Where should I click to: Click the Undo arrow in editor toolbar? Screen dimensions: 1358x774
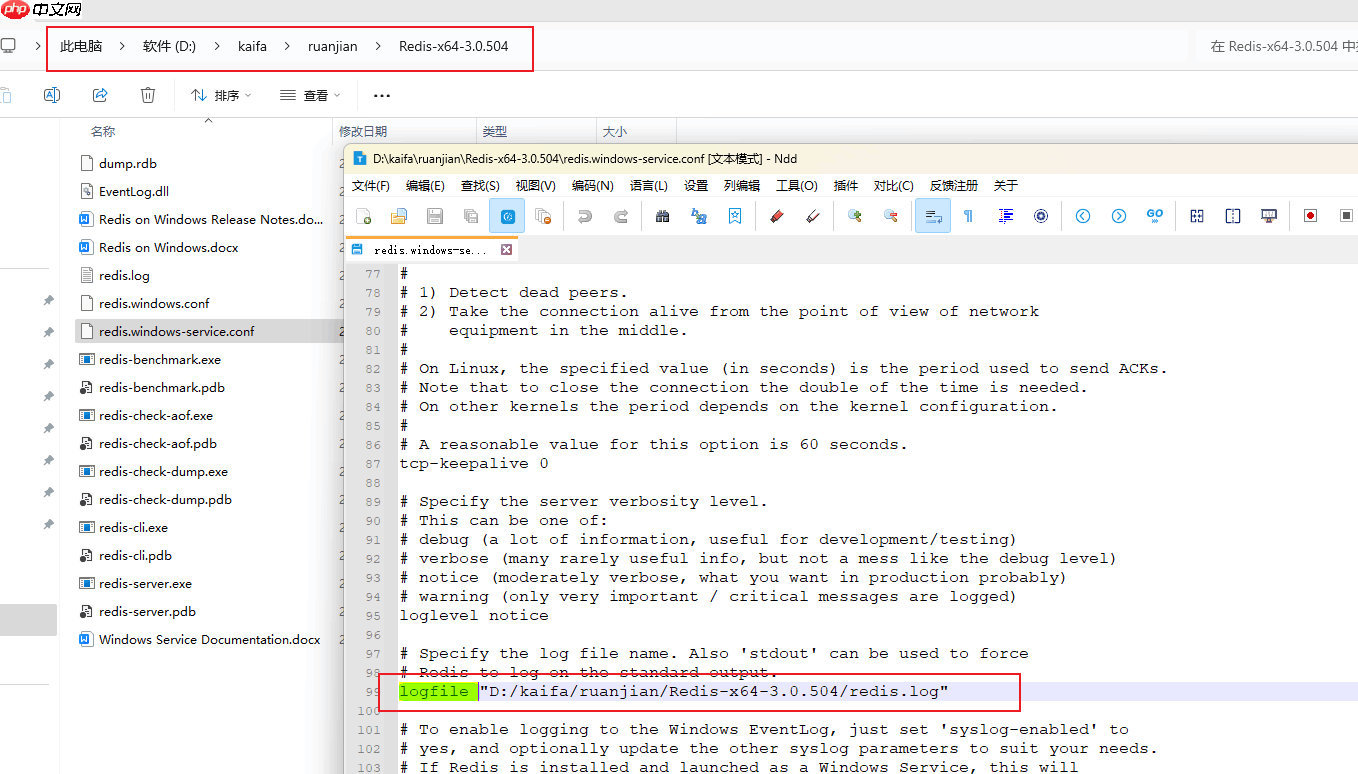point(584,216)
